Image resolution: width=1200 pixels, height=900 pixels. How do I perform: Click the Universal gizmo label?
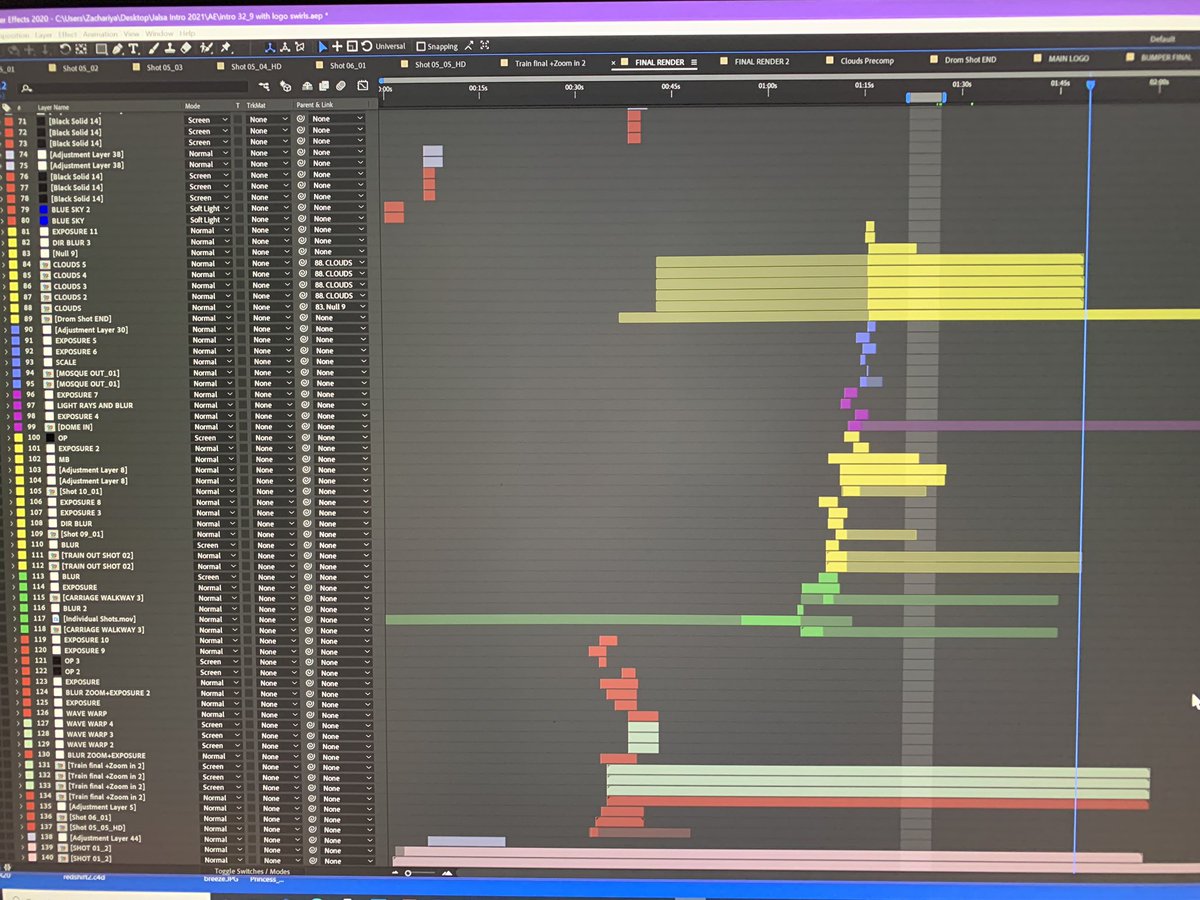coord(390,46)
